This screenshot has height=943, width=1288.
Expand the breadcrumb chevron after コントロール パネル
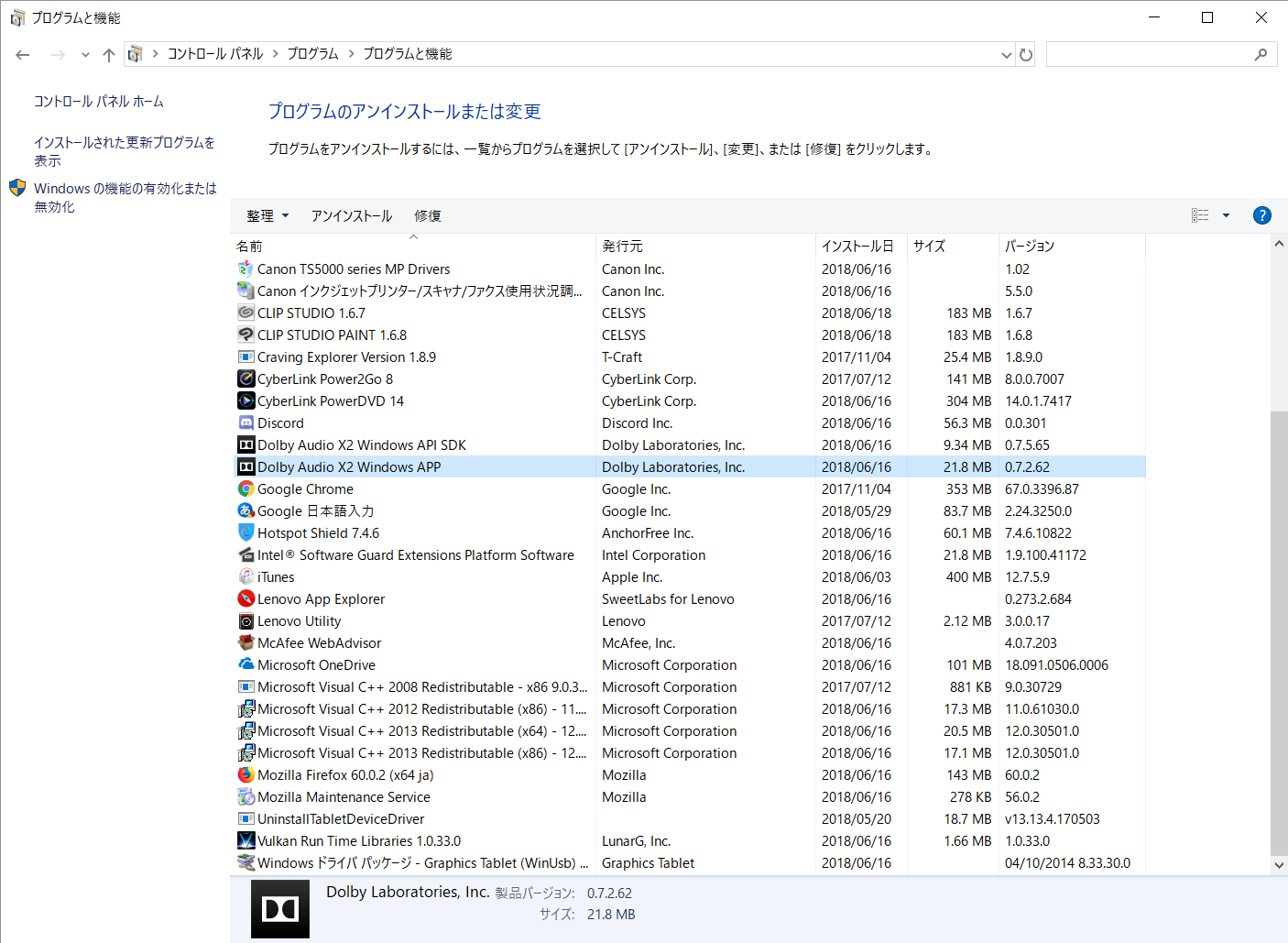275,54
